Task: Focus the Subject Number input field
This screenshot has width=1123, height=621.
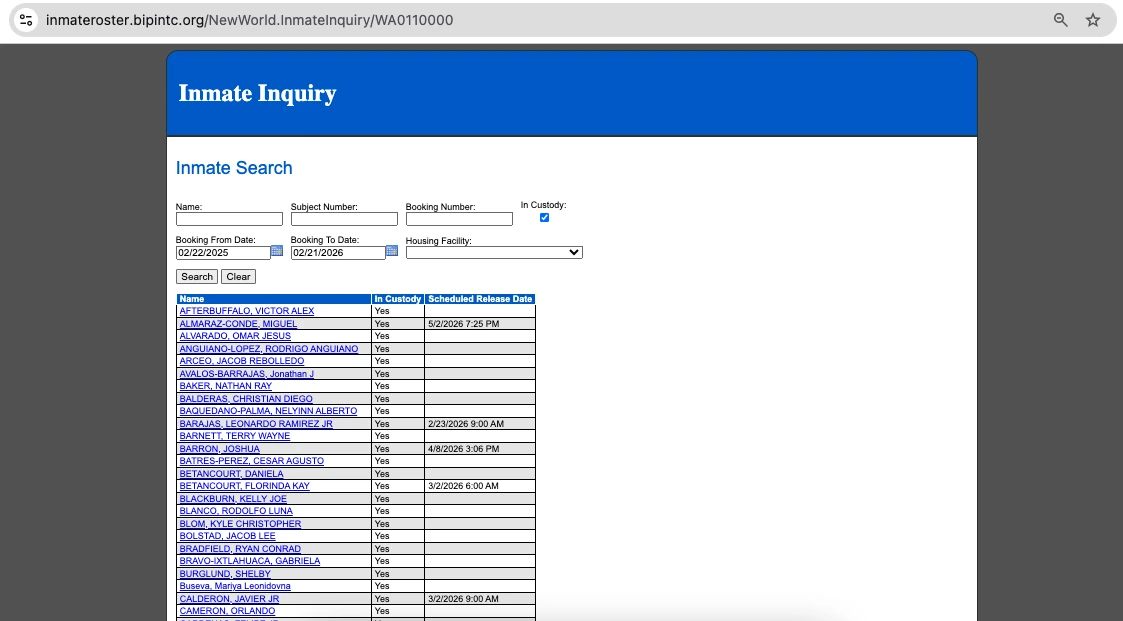Action: [x=344, y=219]
